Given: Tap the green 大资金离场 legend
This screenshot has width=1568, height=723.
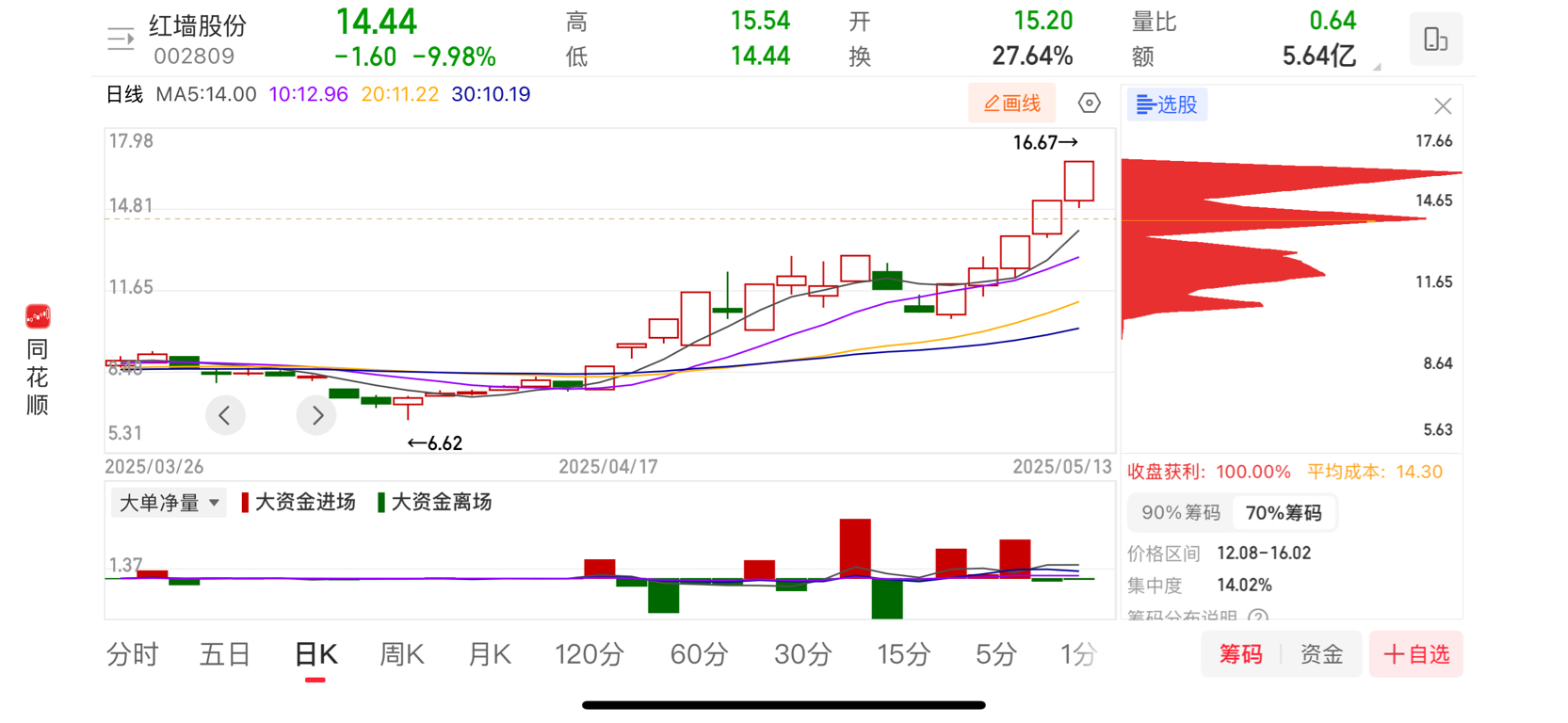Looking at the screenshot, I should (x=434, y=503).
